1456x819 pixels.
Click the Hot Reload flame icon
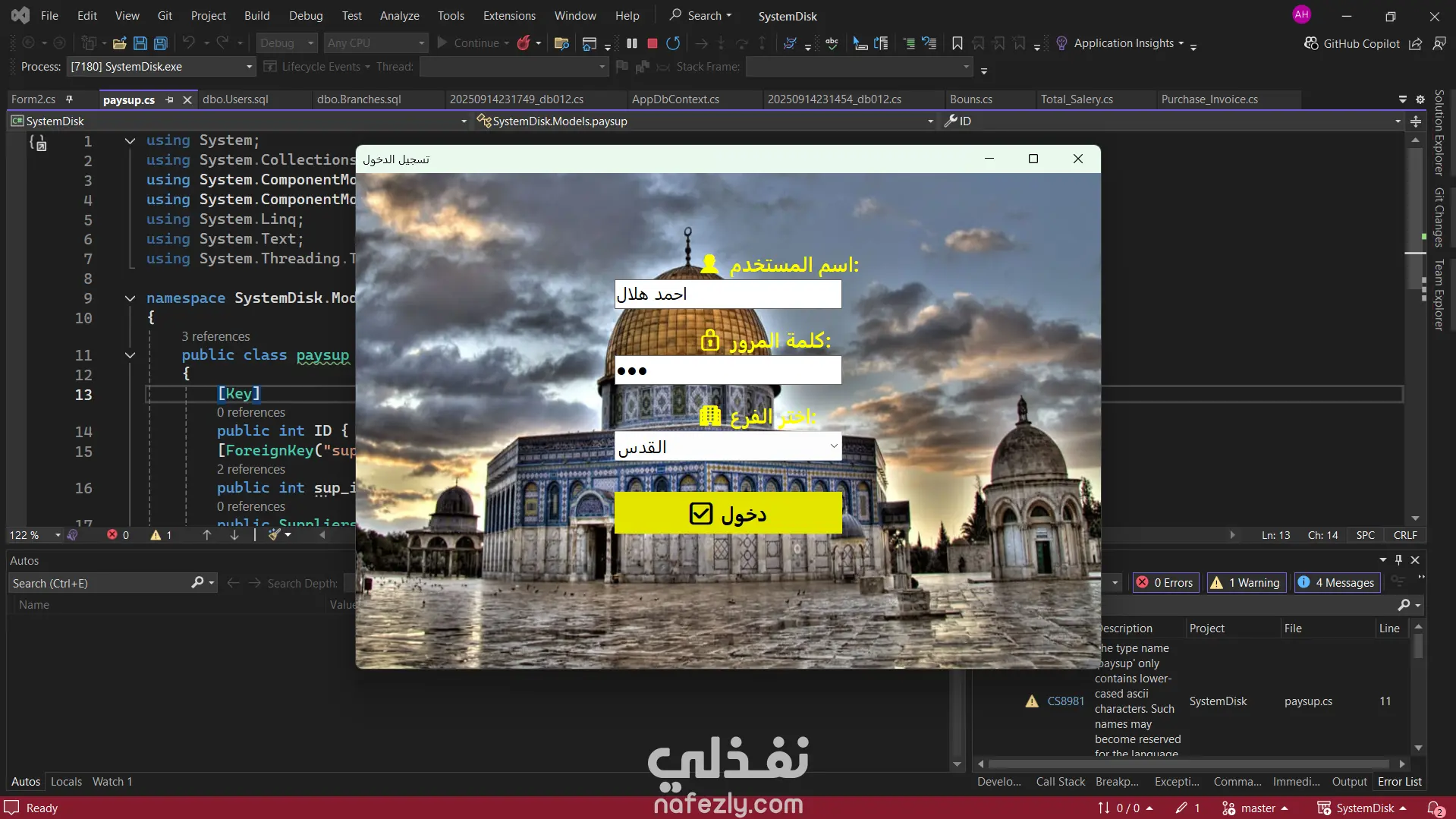[x=523, y=43]
